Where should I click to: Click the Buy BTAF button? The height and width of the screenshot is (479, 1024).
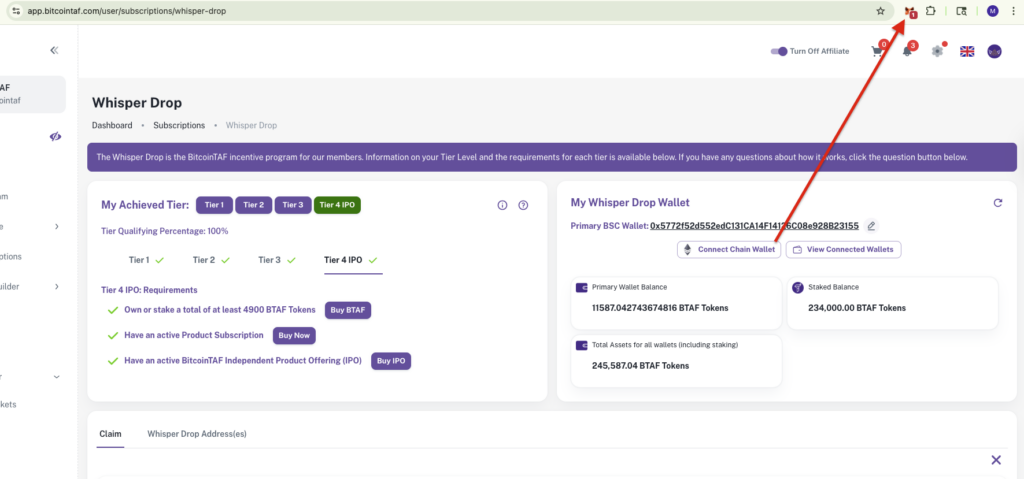pos(348,310)
